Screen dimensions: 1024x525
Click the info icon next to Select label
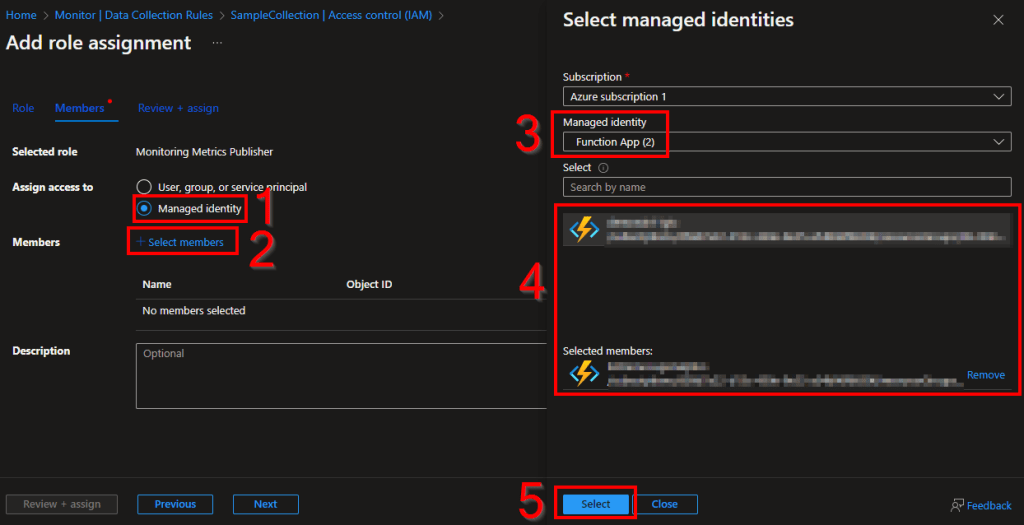[603, 168]
